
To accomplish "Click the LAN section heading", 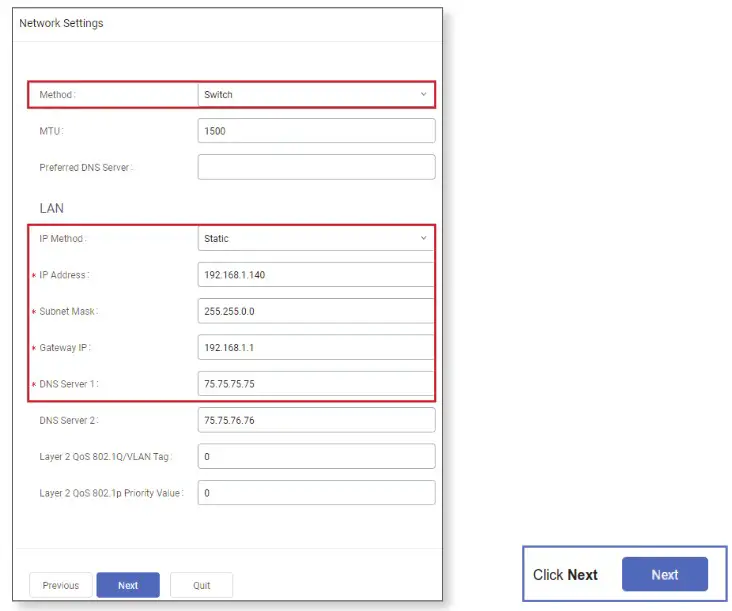I will coord(51,208).
